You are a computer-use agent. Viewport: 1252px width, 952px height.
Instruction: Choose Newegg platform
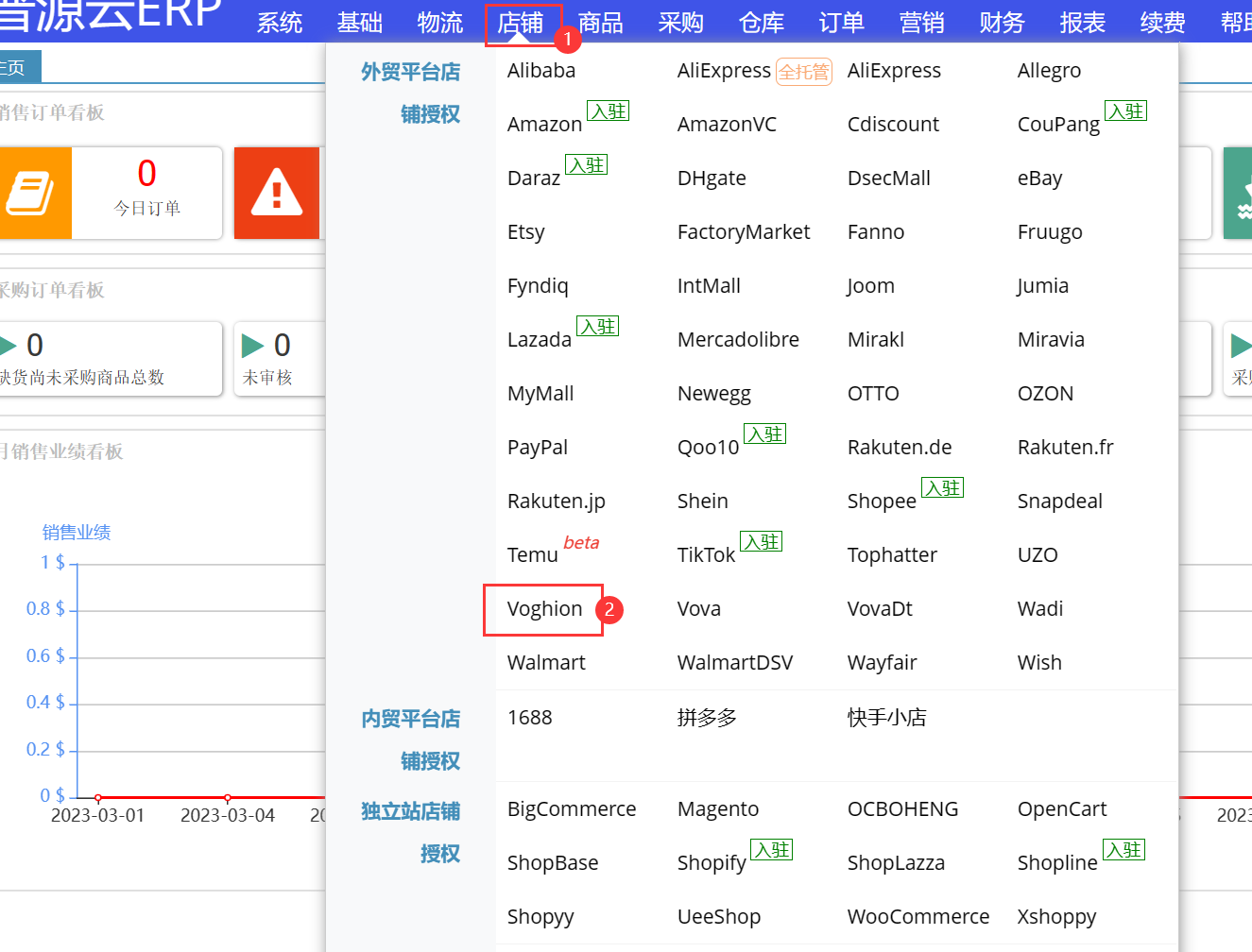(714, 394)
